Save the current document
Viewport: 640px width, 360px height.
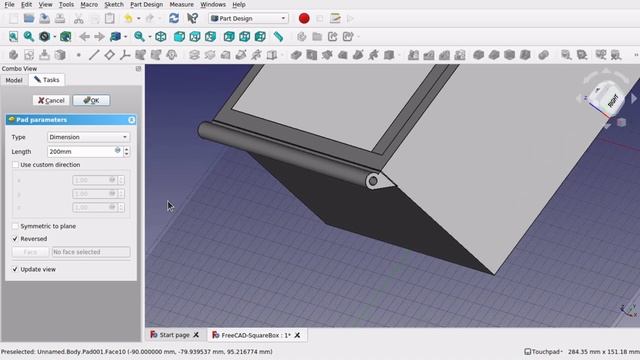point(44,18)
